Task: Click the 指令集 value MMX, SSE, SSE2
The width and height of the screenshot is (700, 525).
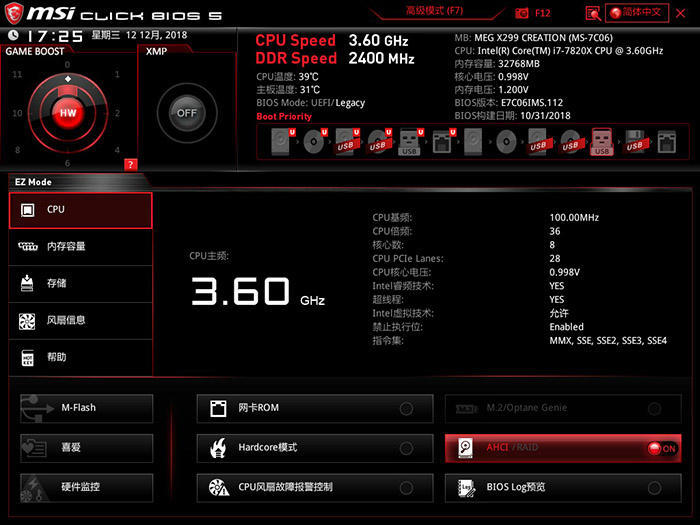Action: (x=608, y=341)
